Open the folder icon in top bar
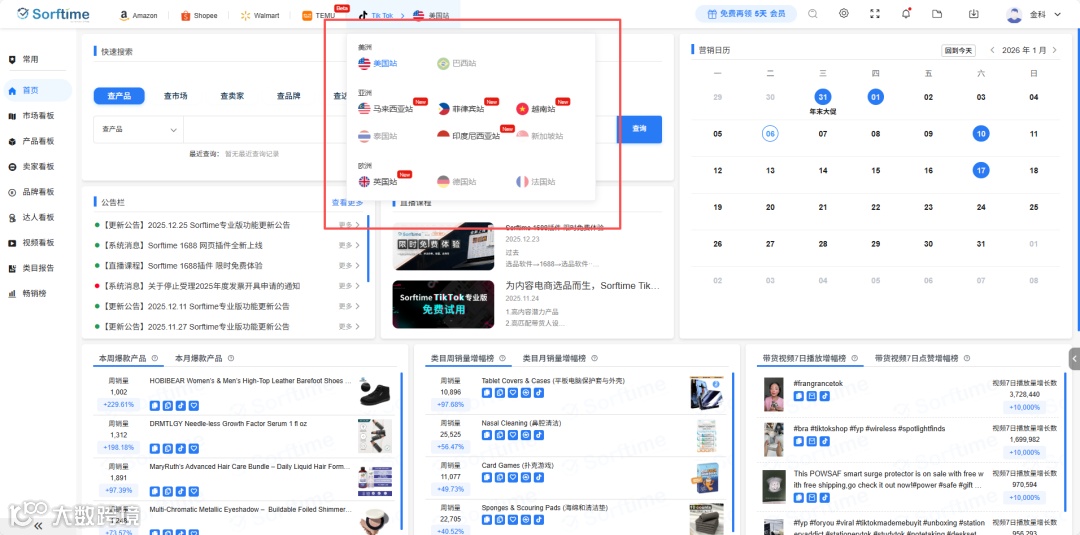This screenshot has width=1080, height=535. 937,14
